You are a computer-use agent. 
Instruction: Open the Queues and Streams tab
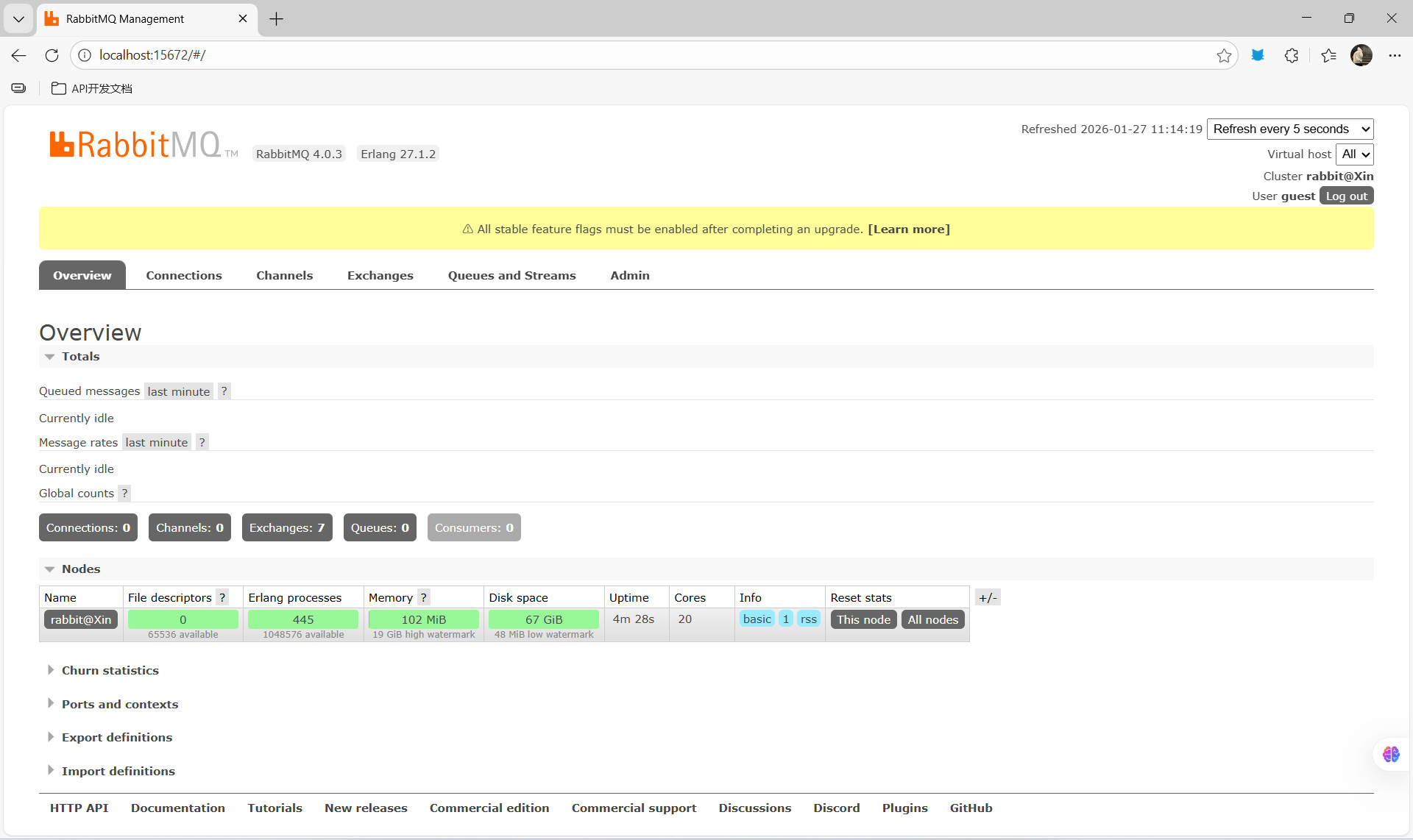coord(511,275)
